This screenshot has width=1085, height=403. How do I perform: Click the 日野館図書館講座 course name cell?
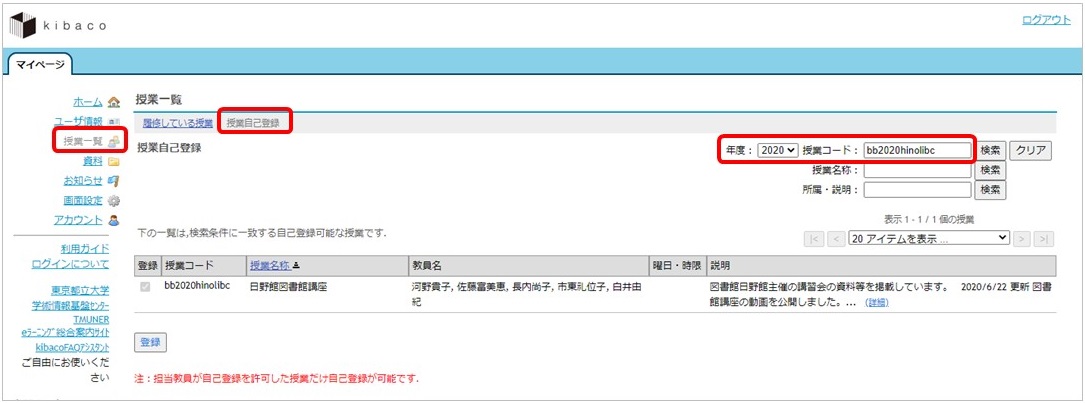288,285
